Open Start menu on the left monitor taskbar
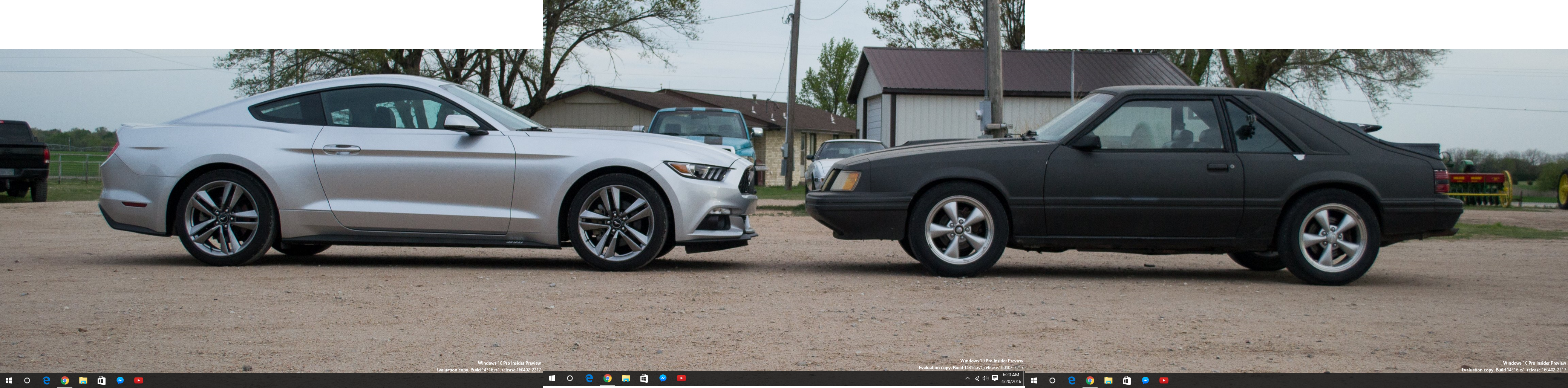Image resolution: width=1568 pixels, height=388 pixels. 9,380
